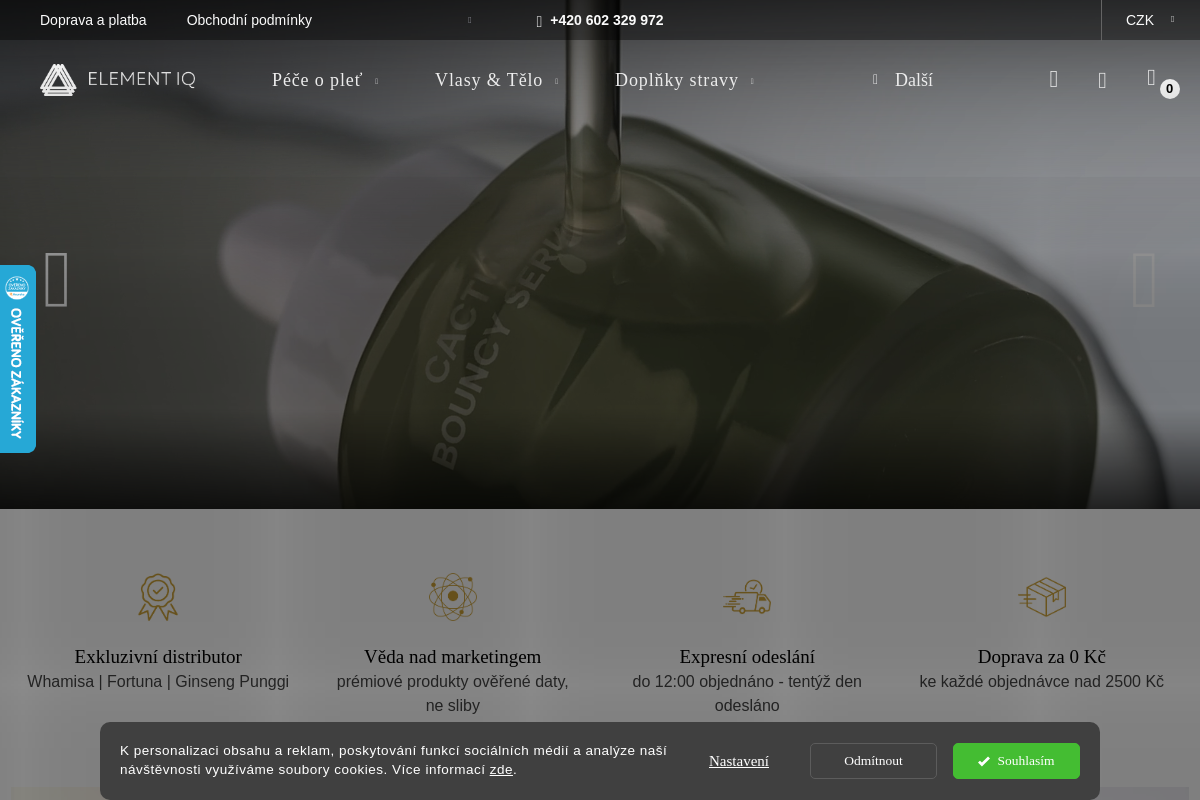Click Odmítnout cookies button
Screen dimensions: 1200x800
coord(873,761)
